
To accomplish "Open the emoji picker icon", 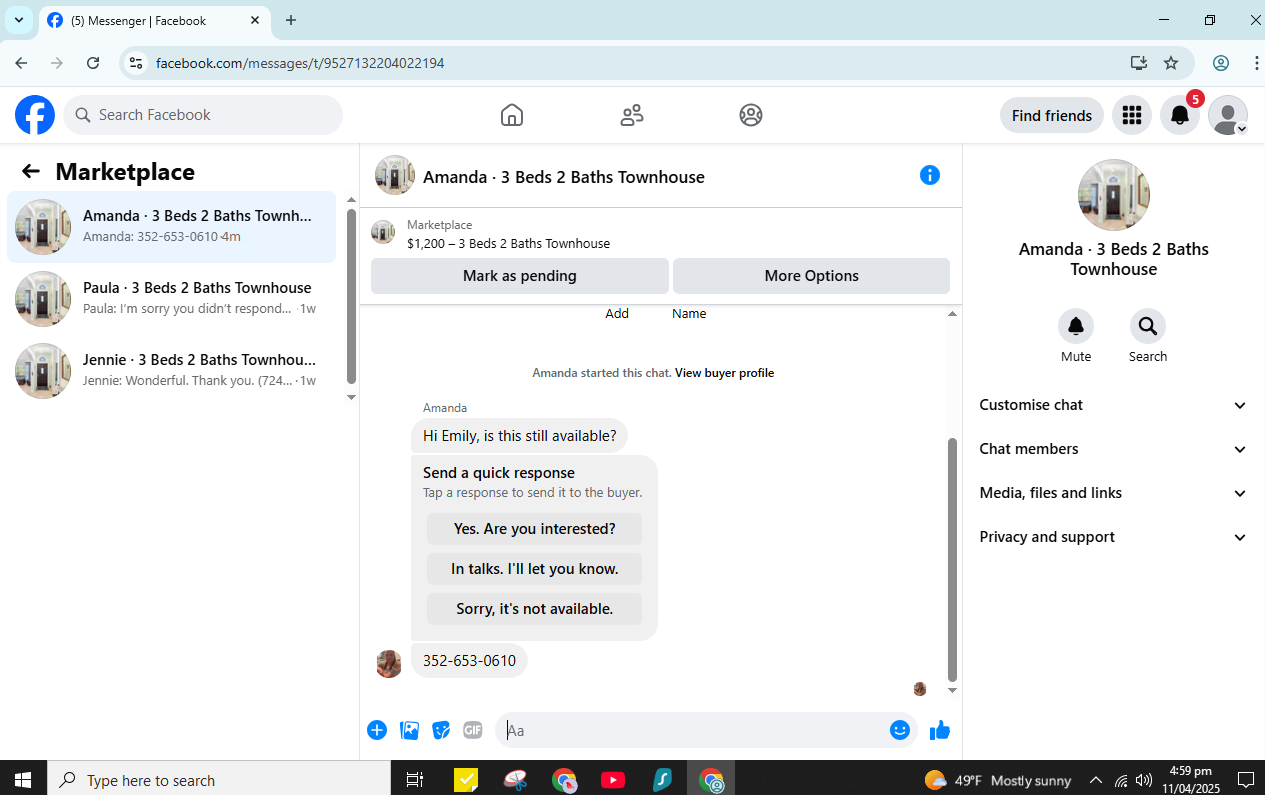I will [x=900, y=730].
